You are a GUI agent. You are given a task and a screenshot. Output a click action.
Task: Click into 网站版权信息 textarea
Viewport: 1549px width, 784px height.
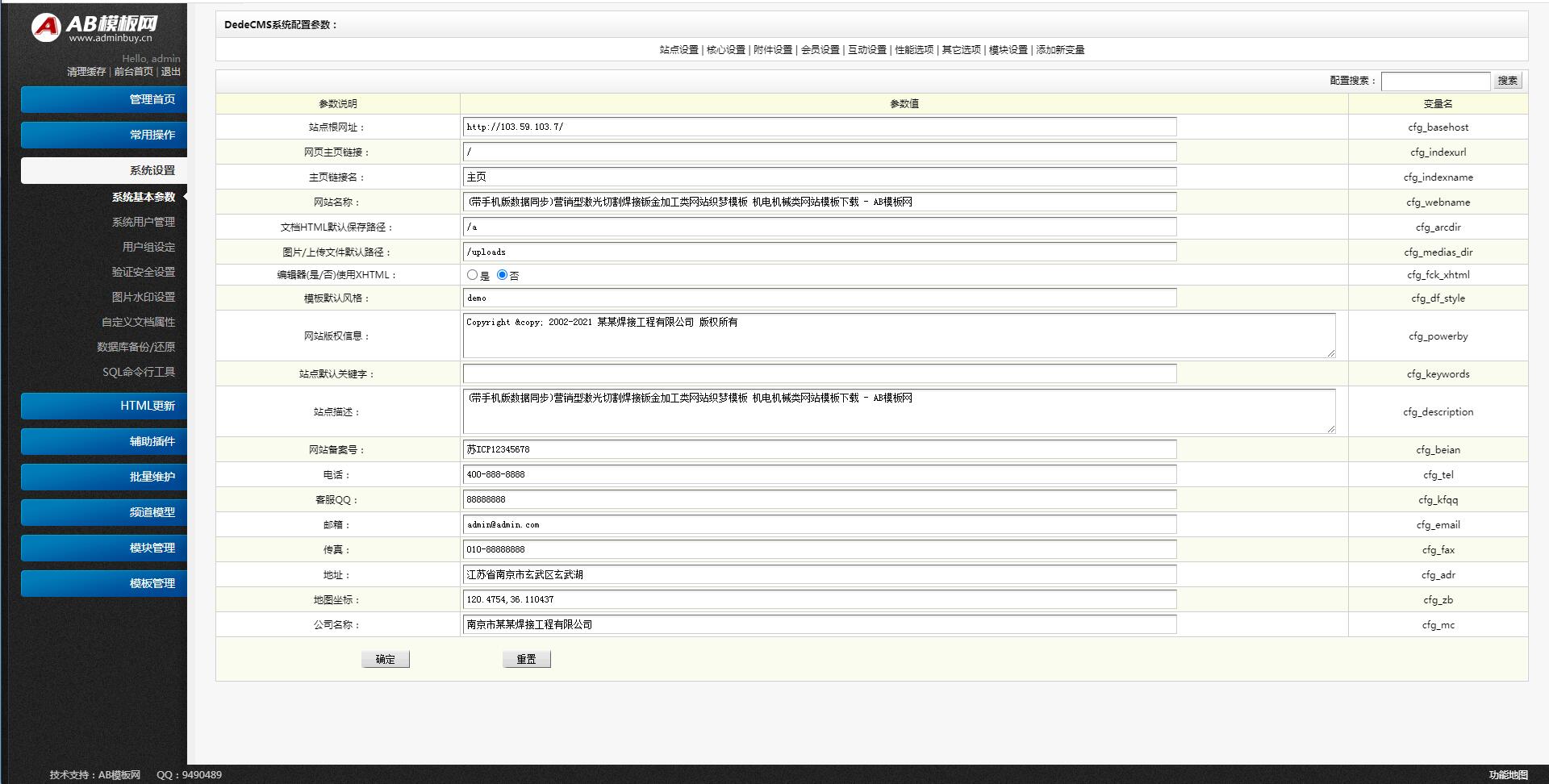pos(900,336)
